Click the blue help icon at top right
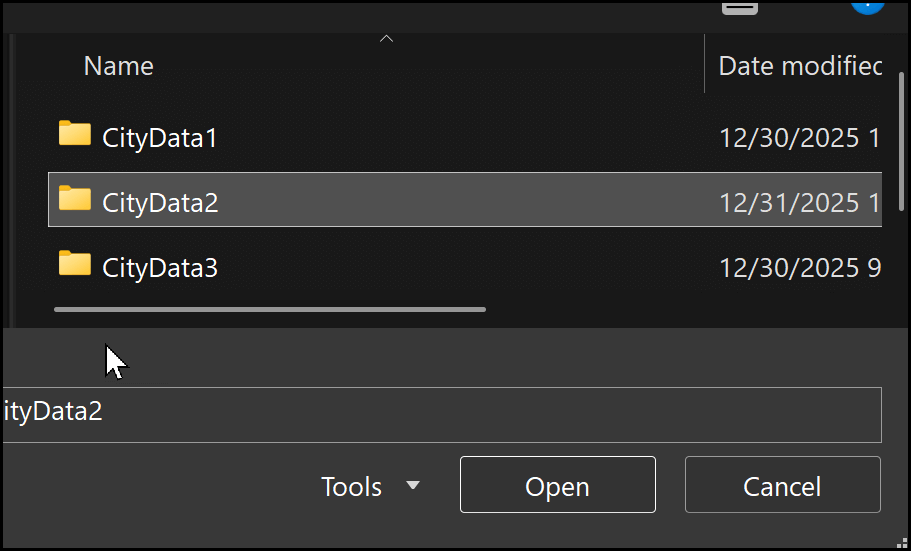Image resolution: width=911 pixels, height=551 pixels. tap(867, 5)
